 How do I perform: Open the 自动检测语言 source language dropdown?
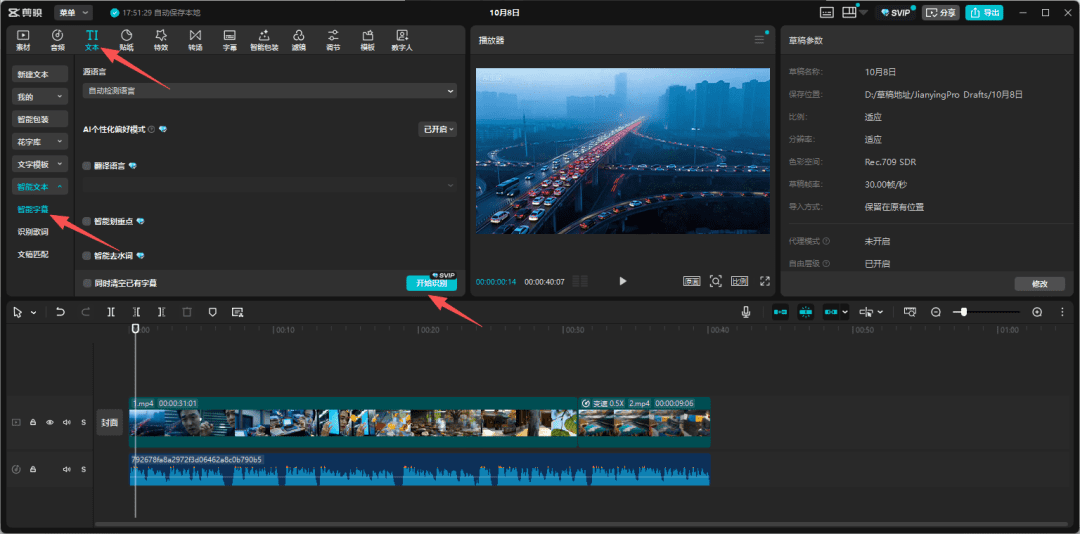pyautogui.click(x=269, y=91)
